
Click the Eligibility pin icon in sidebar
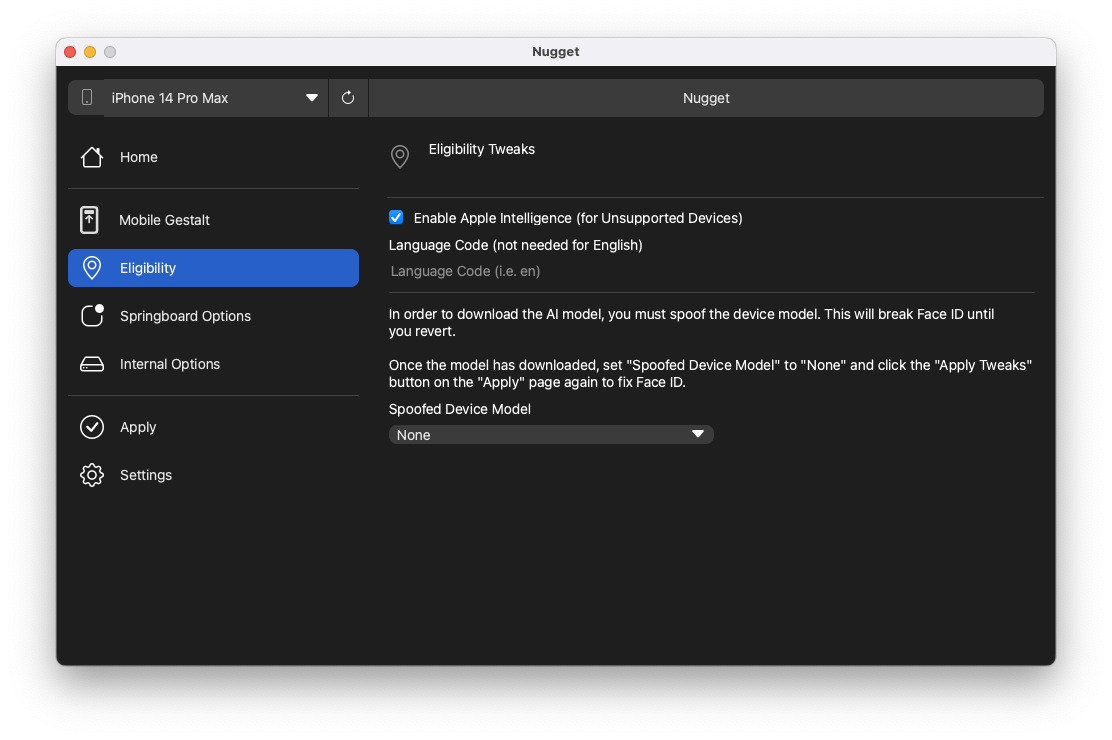coord(91,267)
